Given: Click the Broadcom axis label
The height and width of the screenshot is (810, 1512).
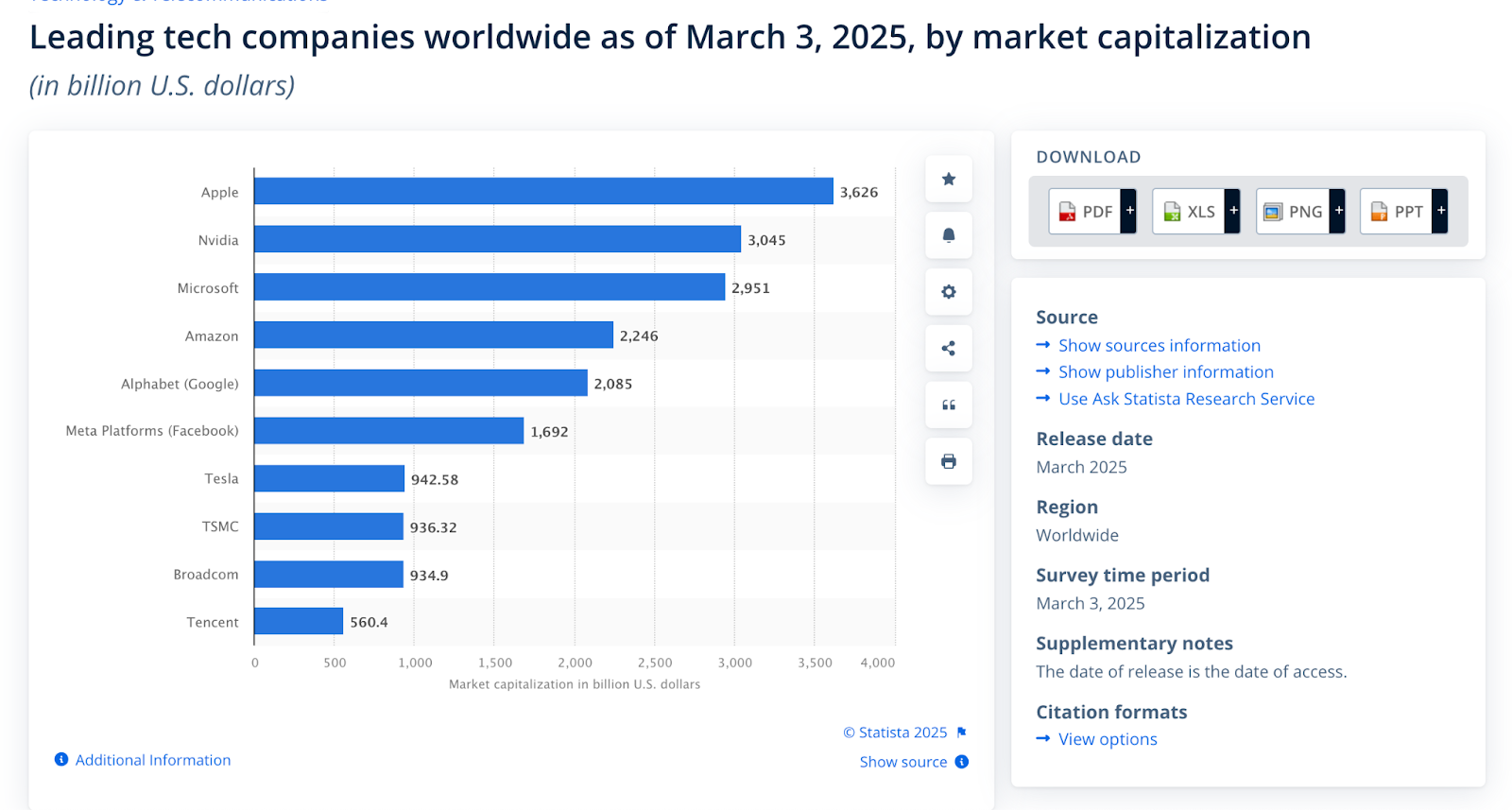Looking at the screenshot, I should coord(206,575).
